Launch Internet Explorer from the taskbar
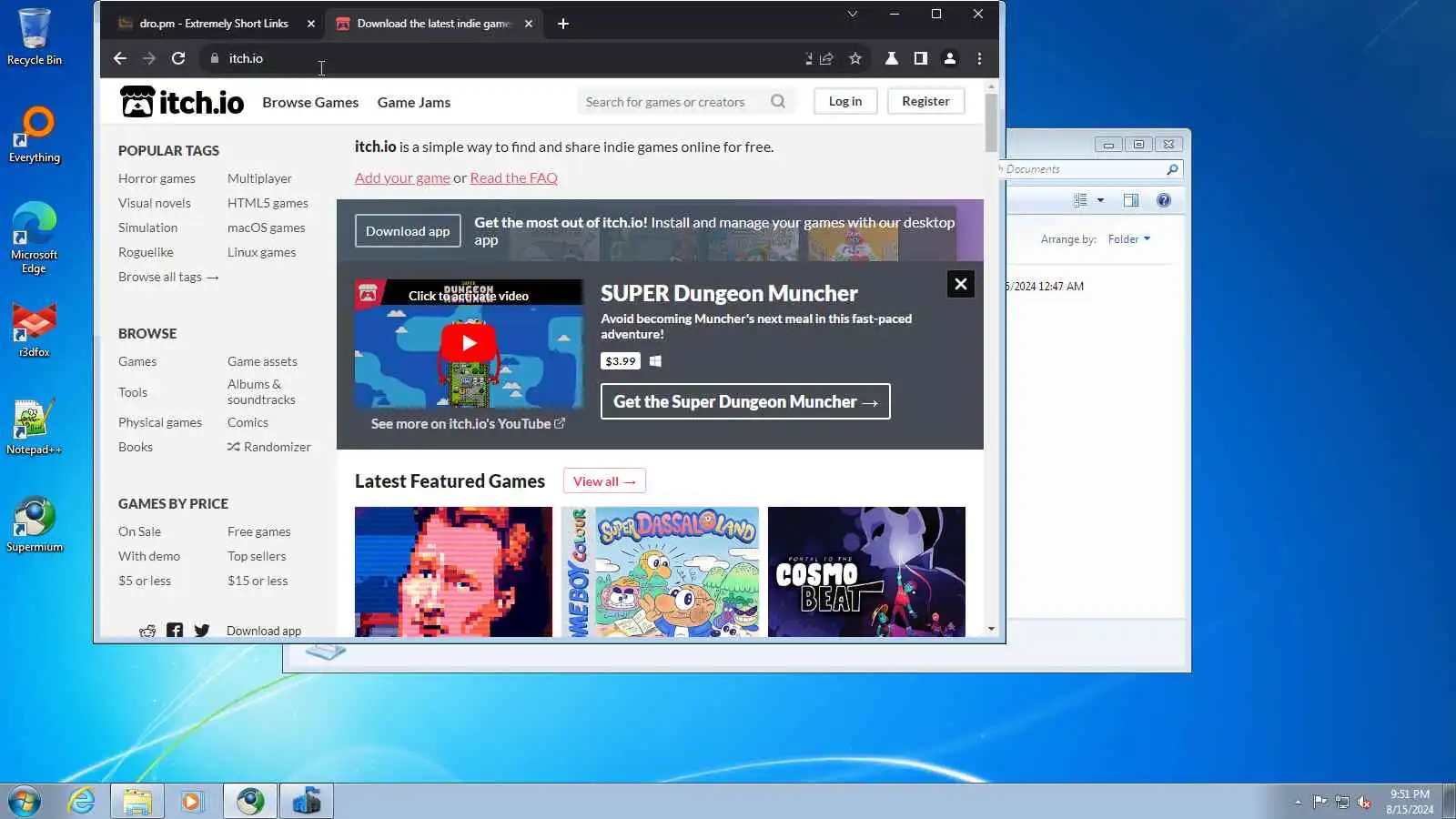The width and height of the screenshot is (1456, 819). coord(82,801)
